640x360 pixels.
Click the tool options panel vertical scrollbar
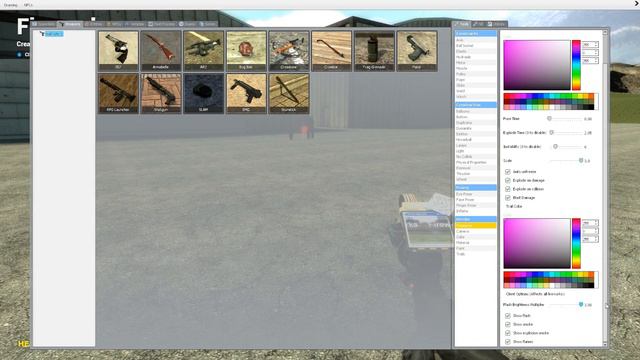point(605,188)
